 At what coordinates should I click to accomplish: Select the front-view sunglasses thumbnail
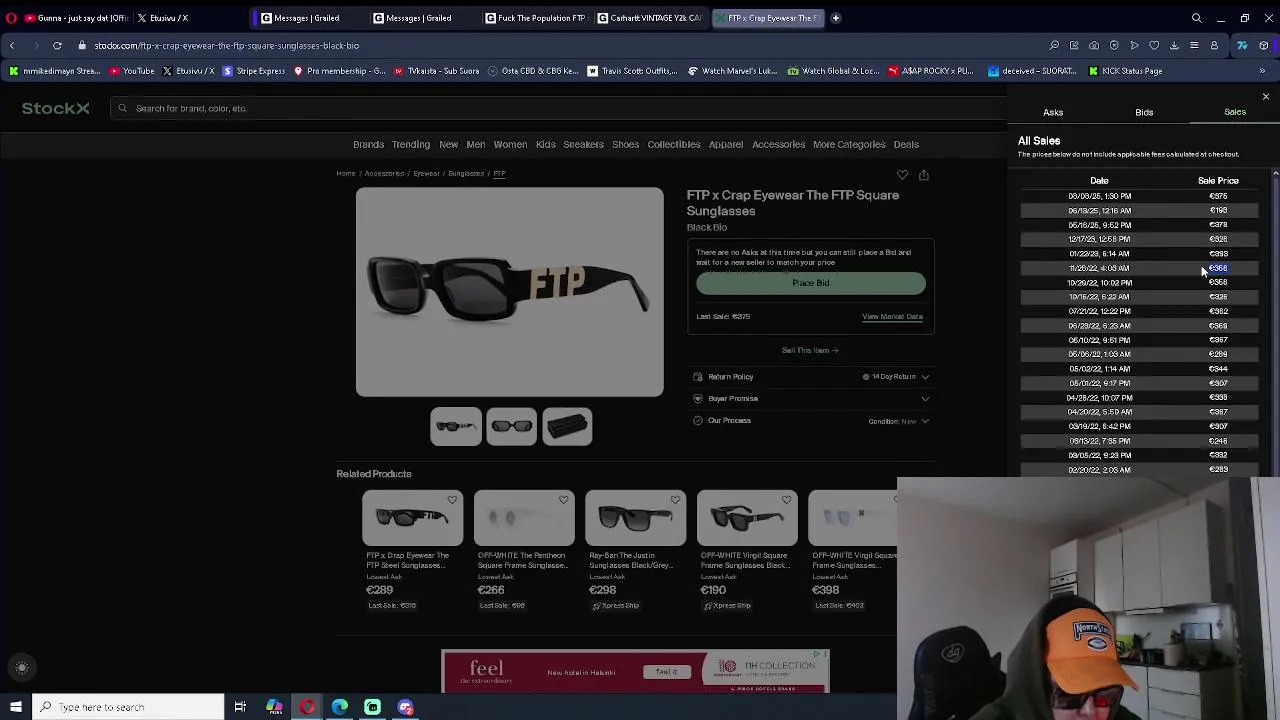click(512, 427)
